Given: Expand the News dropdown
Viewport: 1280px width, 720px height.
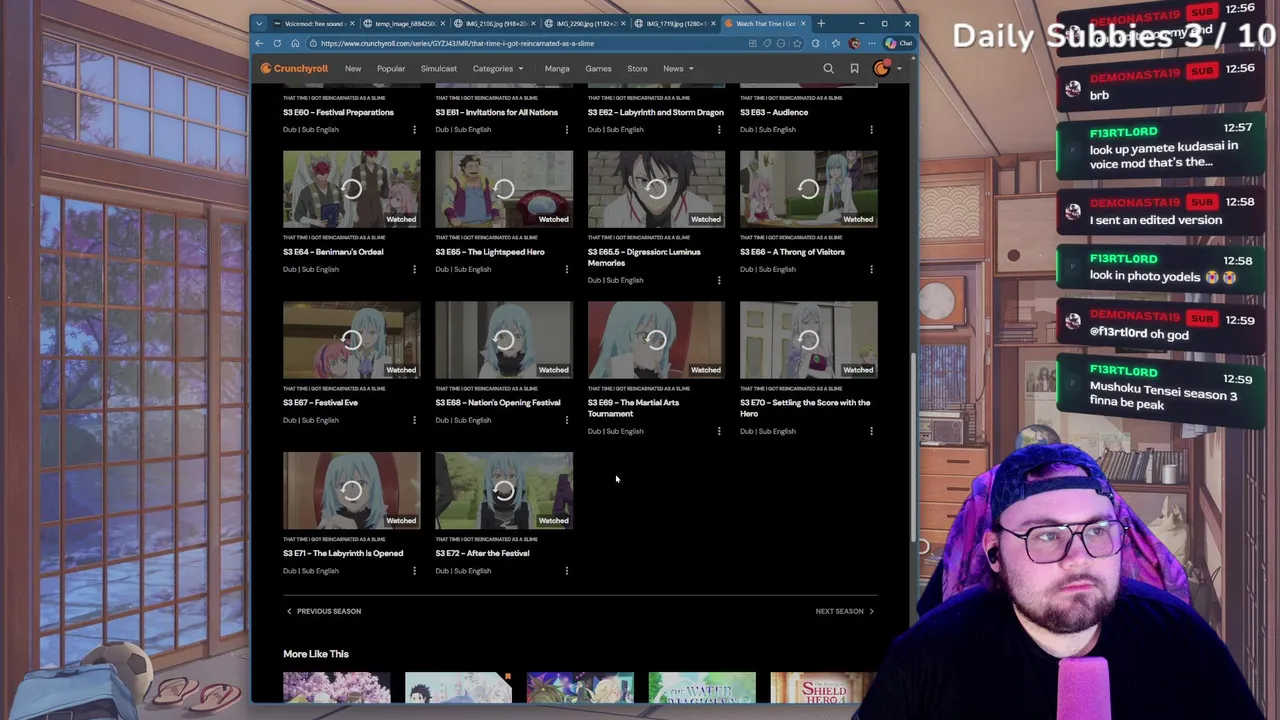Looking at the screenshot, I should point(678,69).
